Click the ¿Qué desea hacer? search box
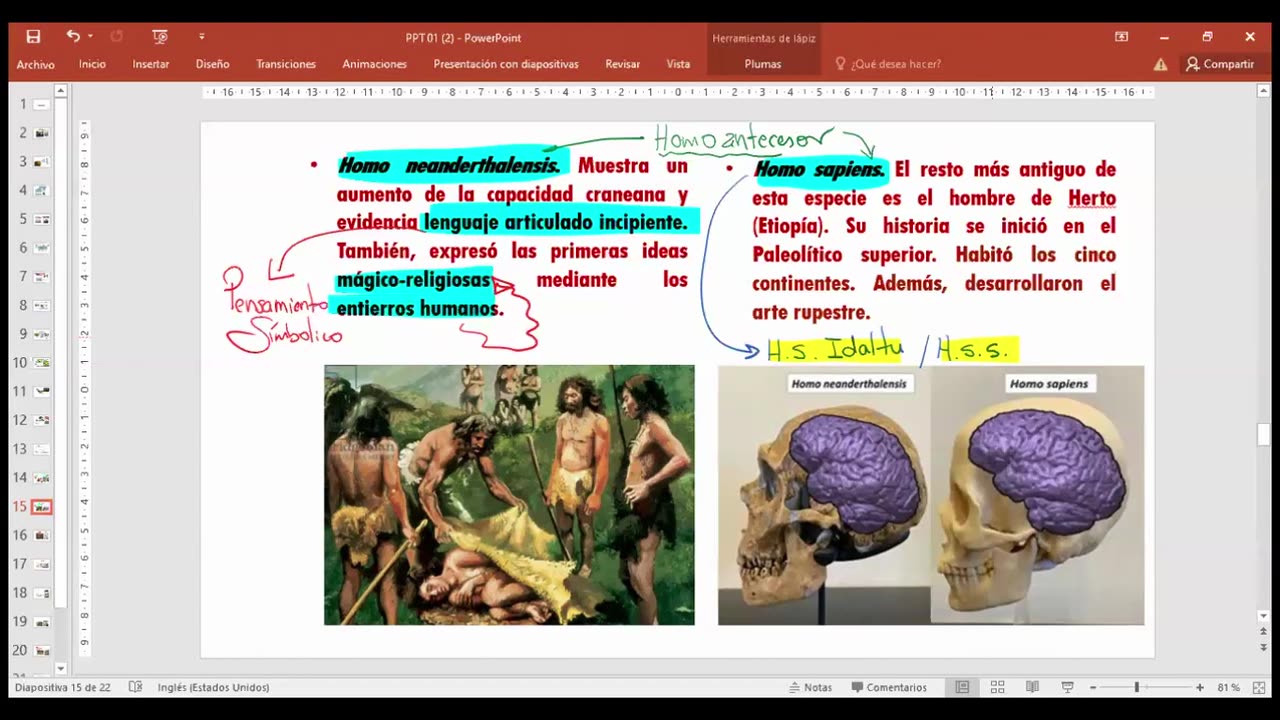This screenshot has width=1280, height=720. pyautogui.click(x=896, y=64)
